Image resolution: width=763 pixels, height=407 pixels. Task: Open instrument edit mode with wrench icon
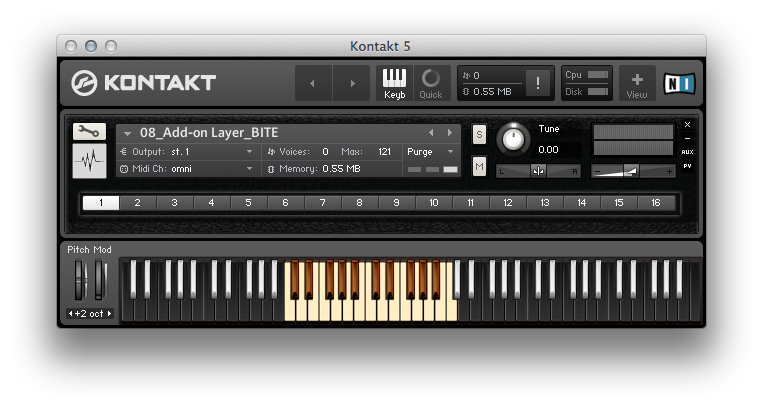89,131
